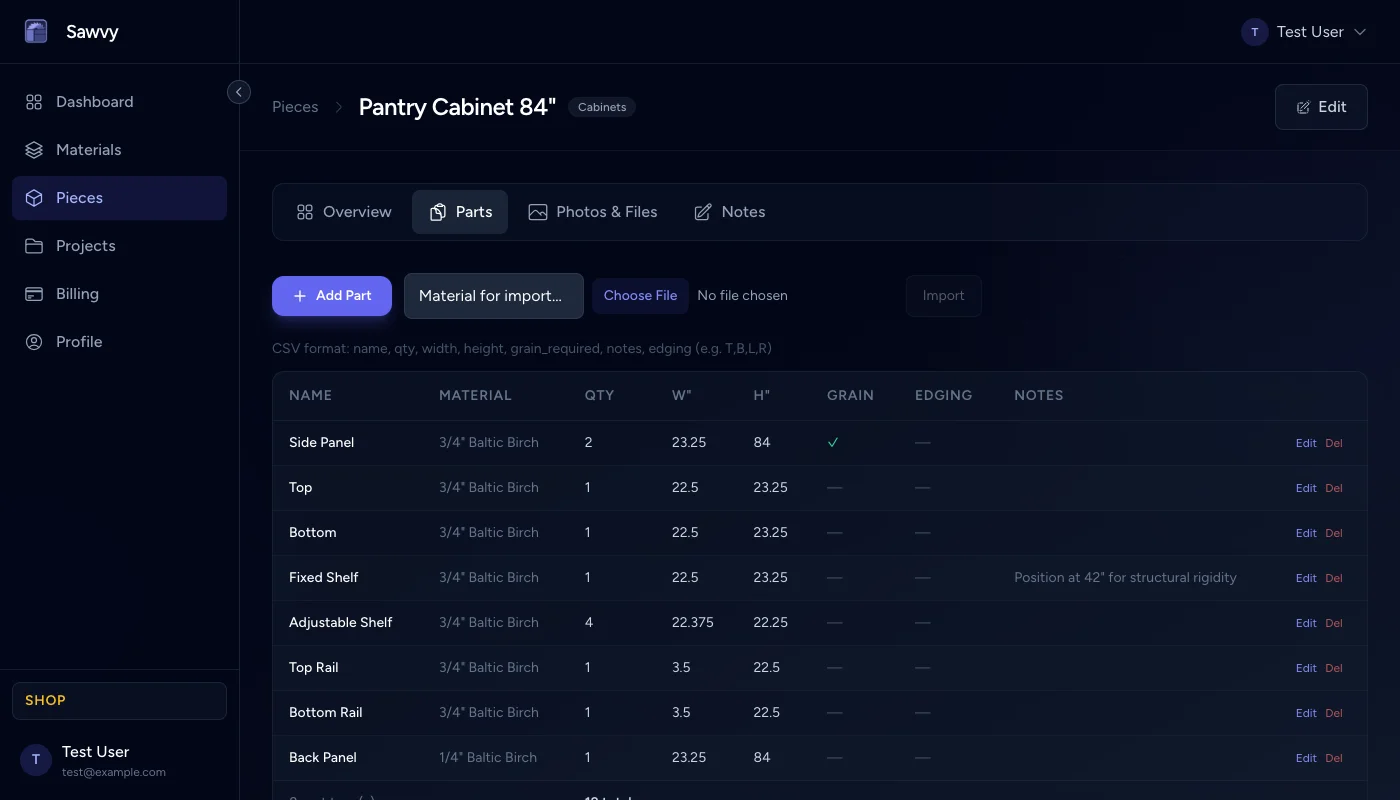The height and width of the screenshot is (800, 1400).
Task: Open the Test User account dropdown
Action: click(1305, 31)
